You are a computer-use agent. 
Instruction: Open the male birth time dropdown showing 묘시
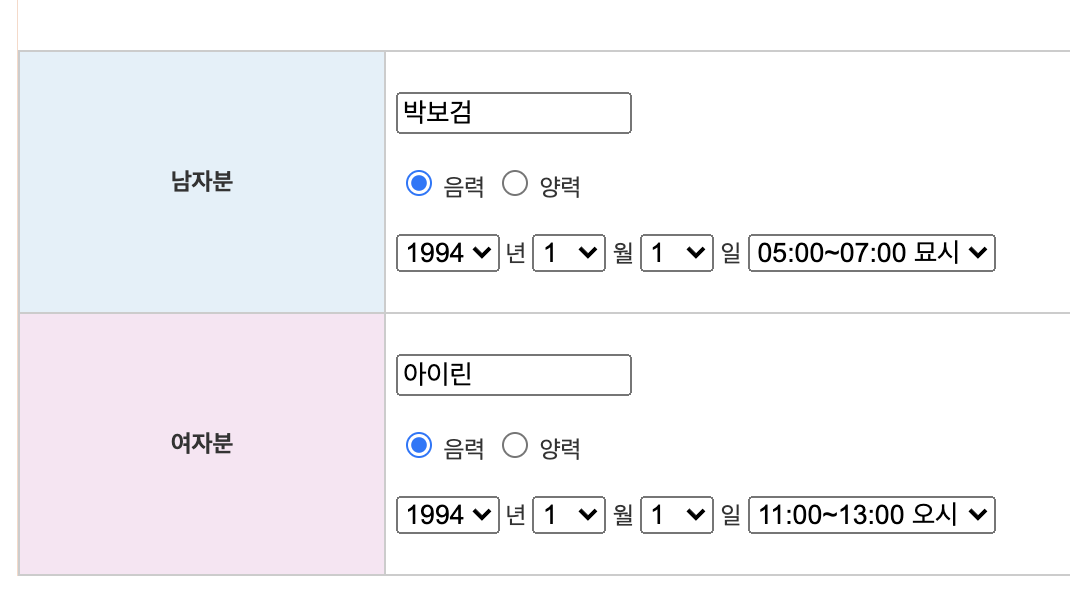point(871,253)
